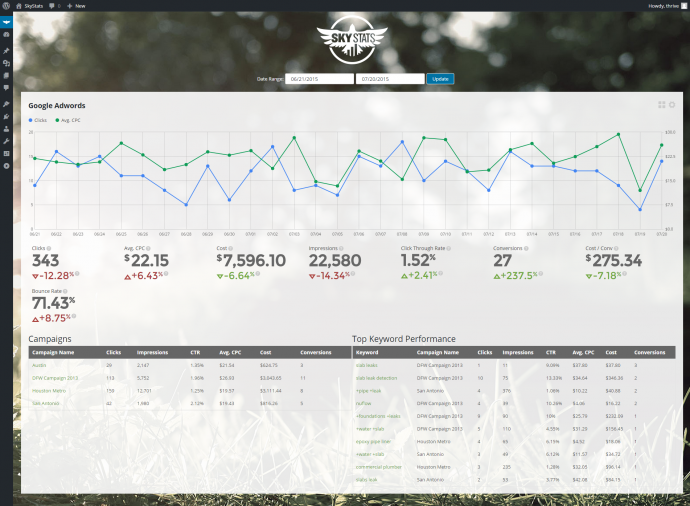The height and width of the screenshot is (506, 690).
Task: Click the info icon beside Cost / Conv
Action: (616, 248)
